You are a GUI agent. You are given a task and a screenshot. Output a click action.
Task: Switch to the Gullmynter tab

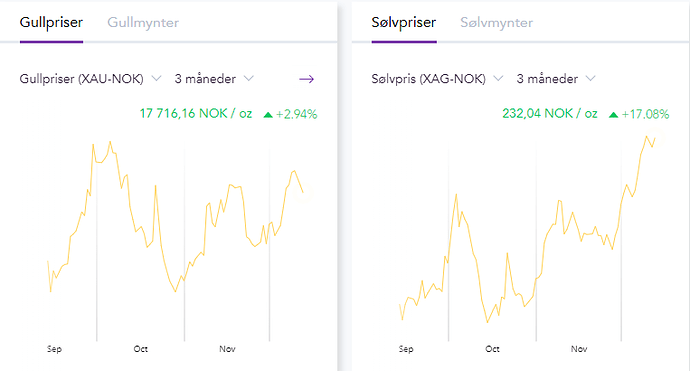[x=143, y=22]
